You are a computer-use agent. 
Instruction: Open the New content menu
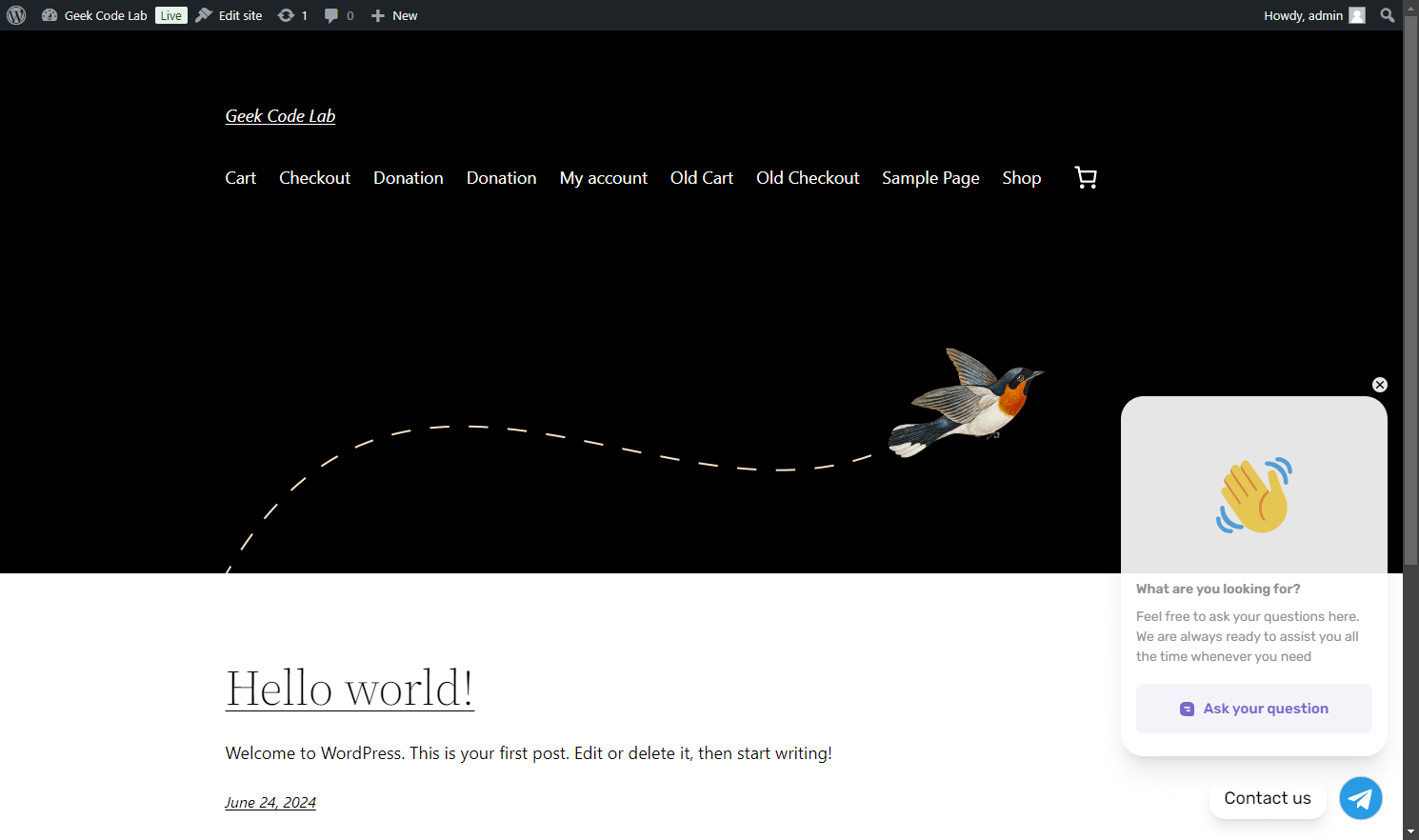pos(394,15)
